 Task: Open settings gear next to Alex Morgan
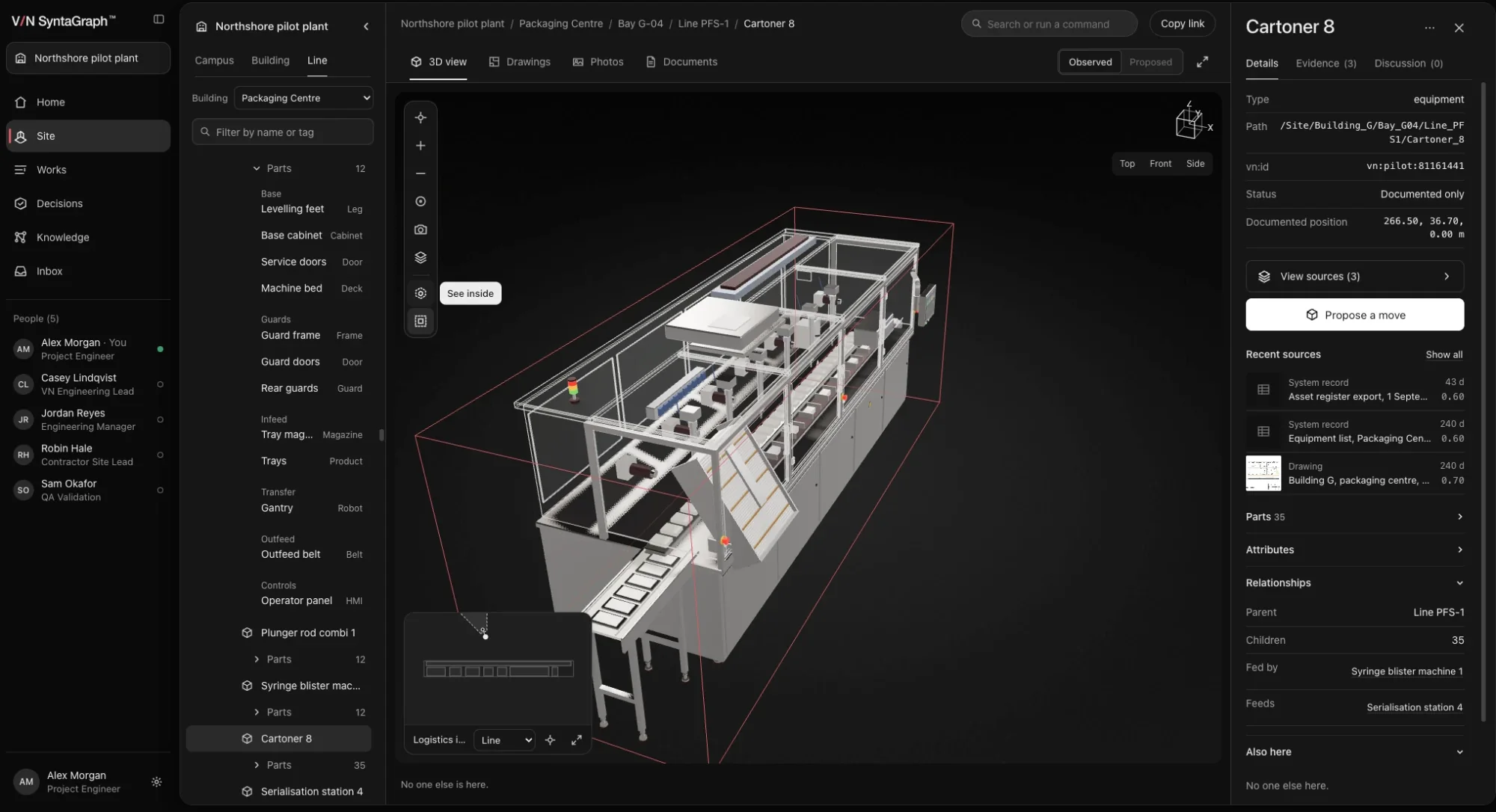click(x=156, y=782)
